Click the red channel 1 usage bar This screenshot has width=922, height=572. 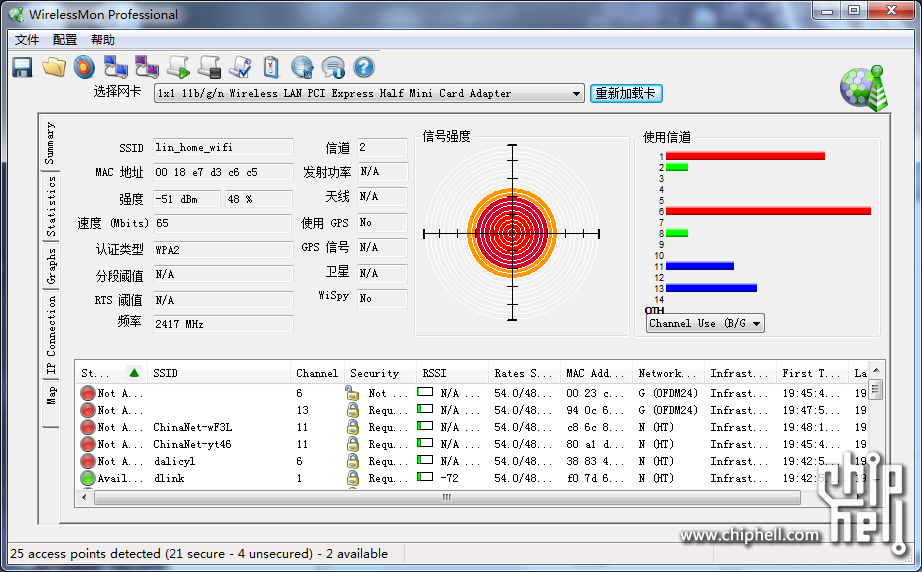(x=745, y=156)
